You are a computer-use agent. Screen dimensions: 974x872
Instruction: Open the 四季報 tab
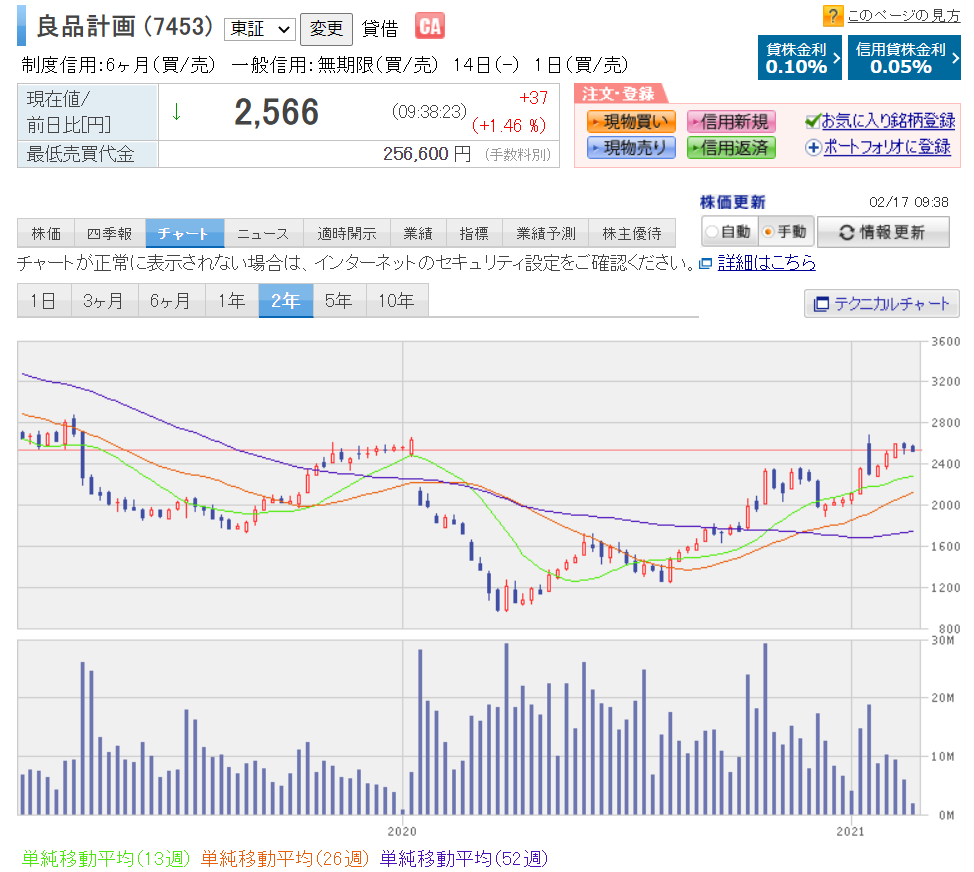[110, 234]
